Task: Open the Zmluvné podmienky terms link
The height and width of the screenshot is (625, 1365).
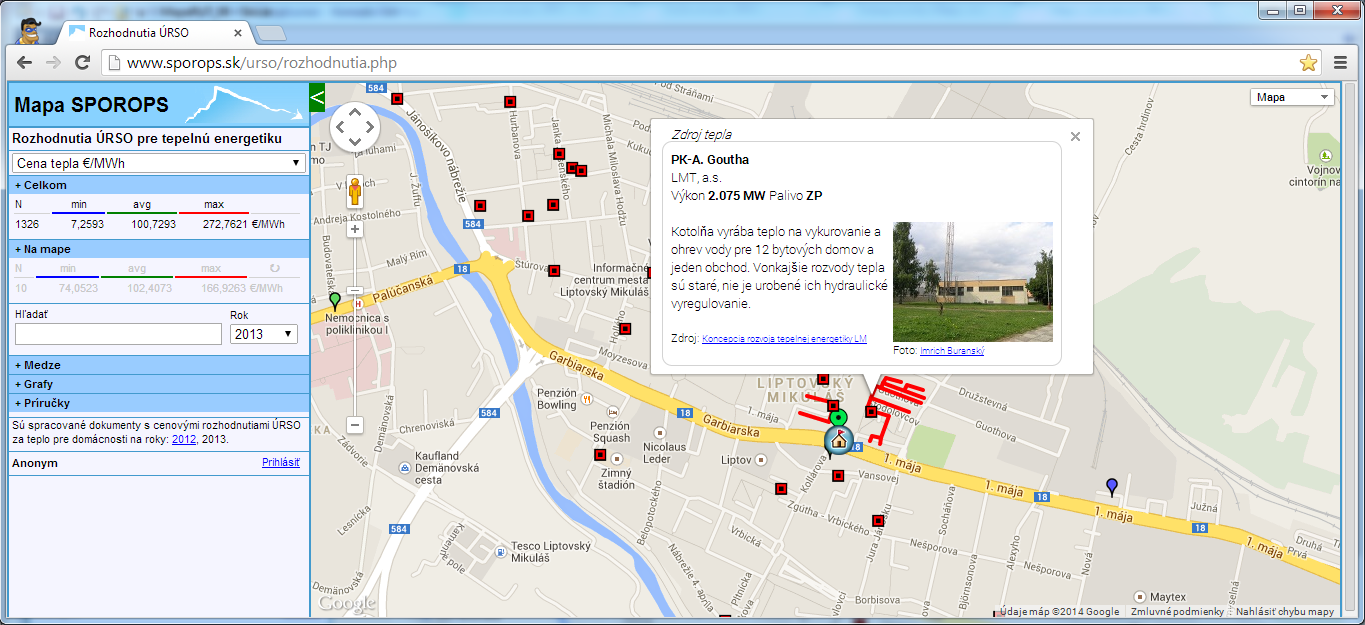Action: (x=1177, y=612)
